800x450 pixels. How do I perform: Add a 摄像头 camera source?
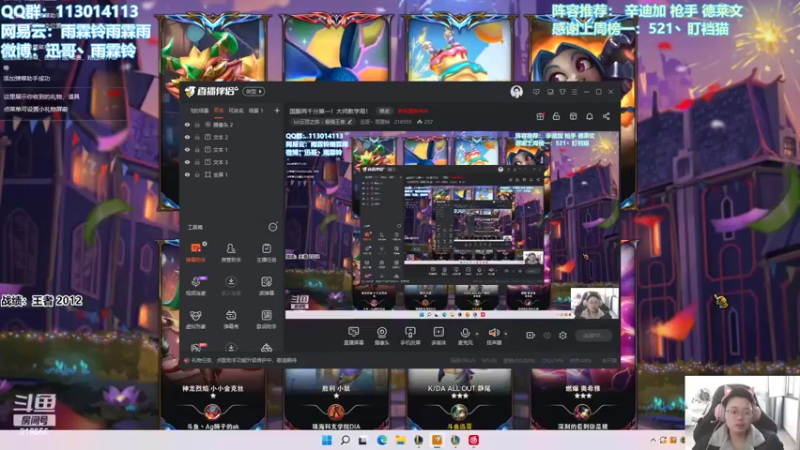click(382, 336)
